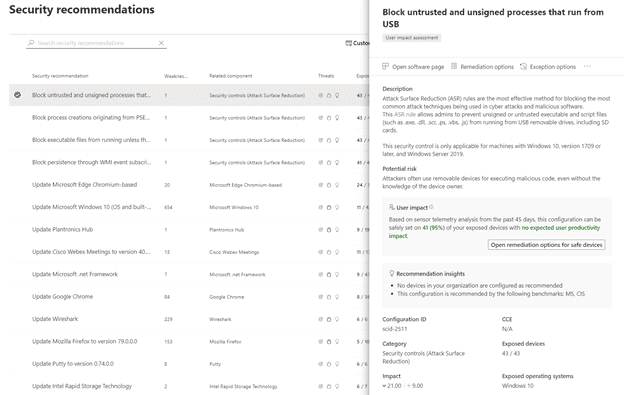Open the more actions ellipsis

(587, 66)
